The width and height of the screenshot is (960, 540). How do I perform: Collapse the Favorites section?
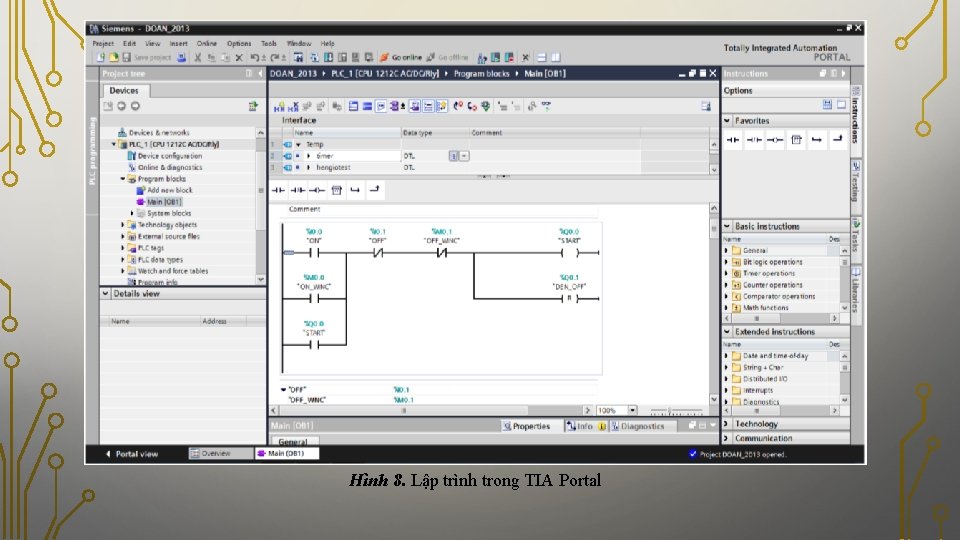pos(727,121)
